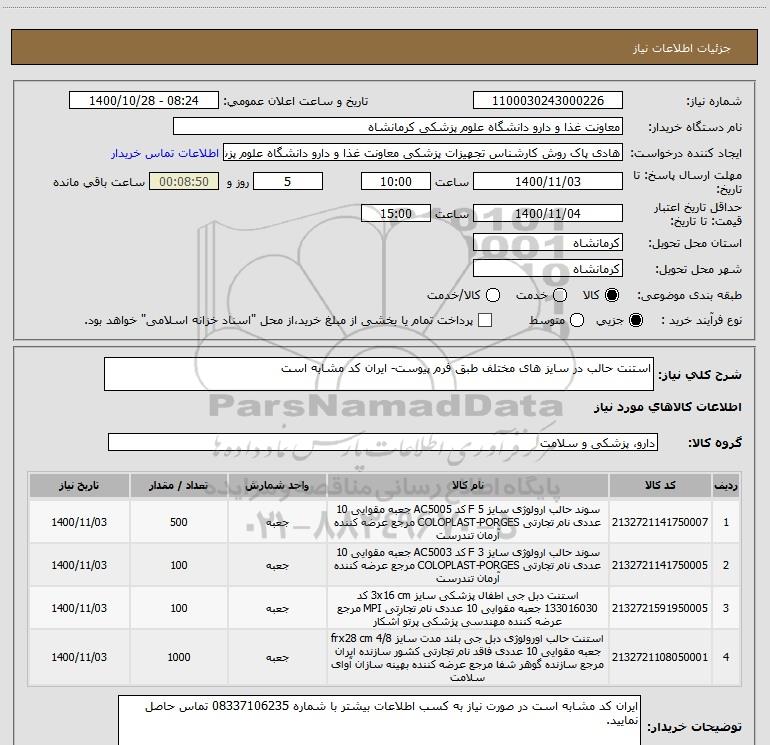The width and height of the screenshot is (770, 745).
Task: Click item name with code AC5005
Action: [468, 522]
